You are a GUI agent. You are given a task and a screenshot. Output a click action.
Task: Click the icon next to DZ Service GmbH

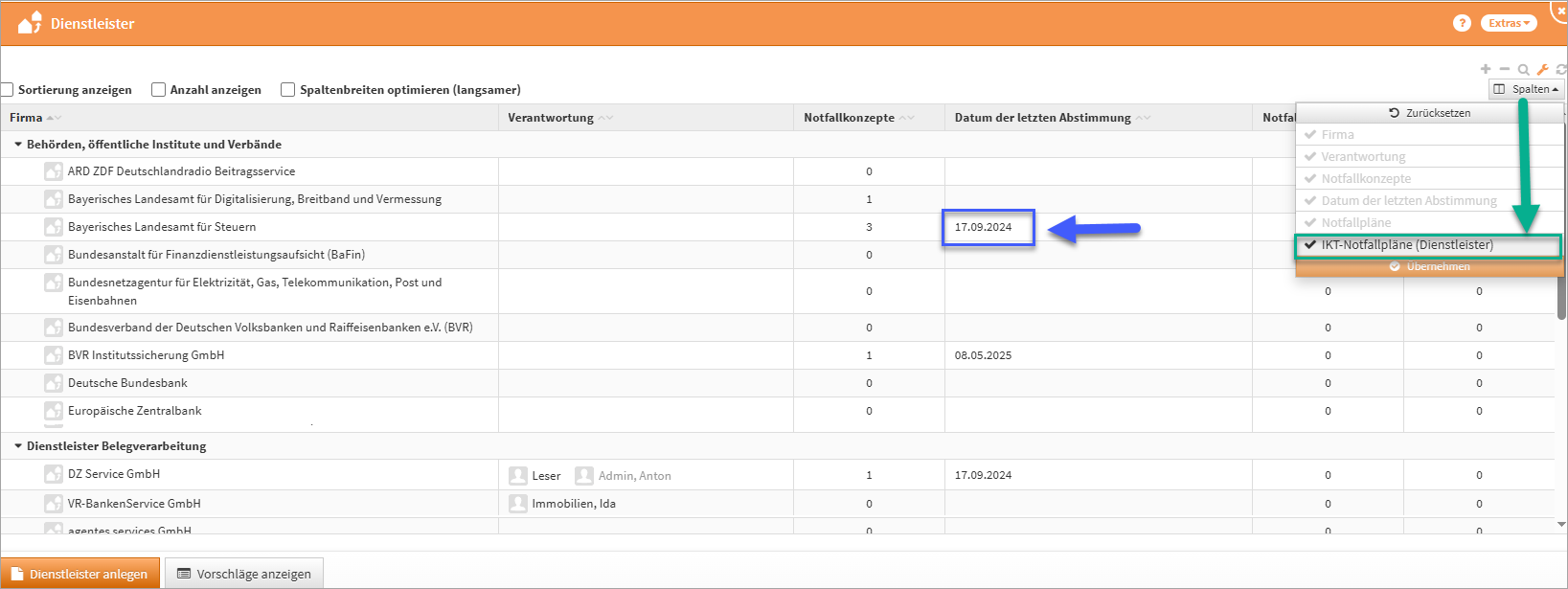click(x=54, y=474)
